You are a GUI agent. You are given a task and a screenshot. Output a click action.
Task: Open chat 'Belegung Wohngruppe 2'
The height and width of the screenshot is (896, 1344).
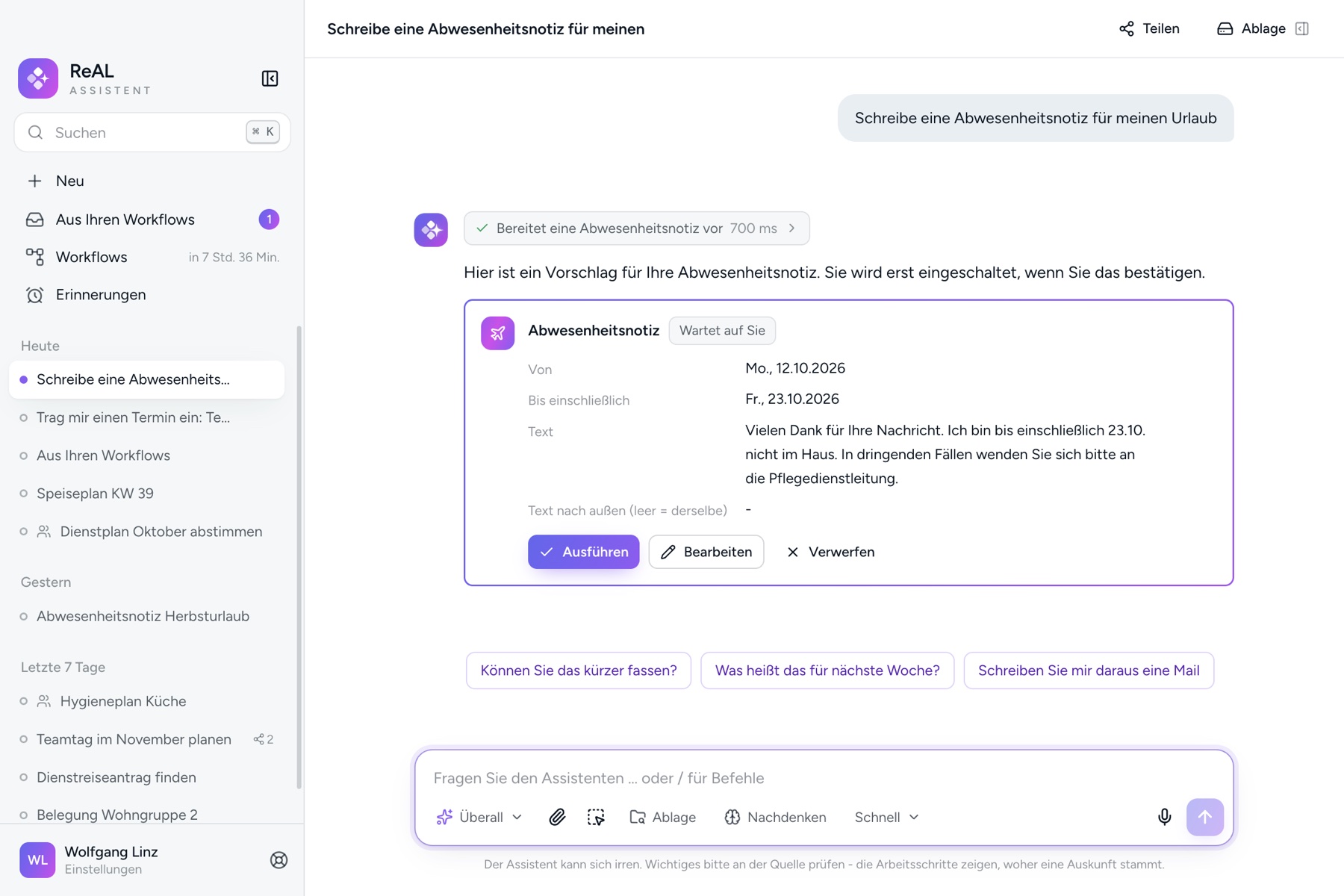pyautogui.click(x=146, y=815)
